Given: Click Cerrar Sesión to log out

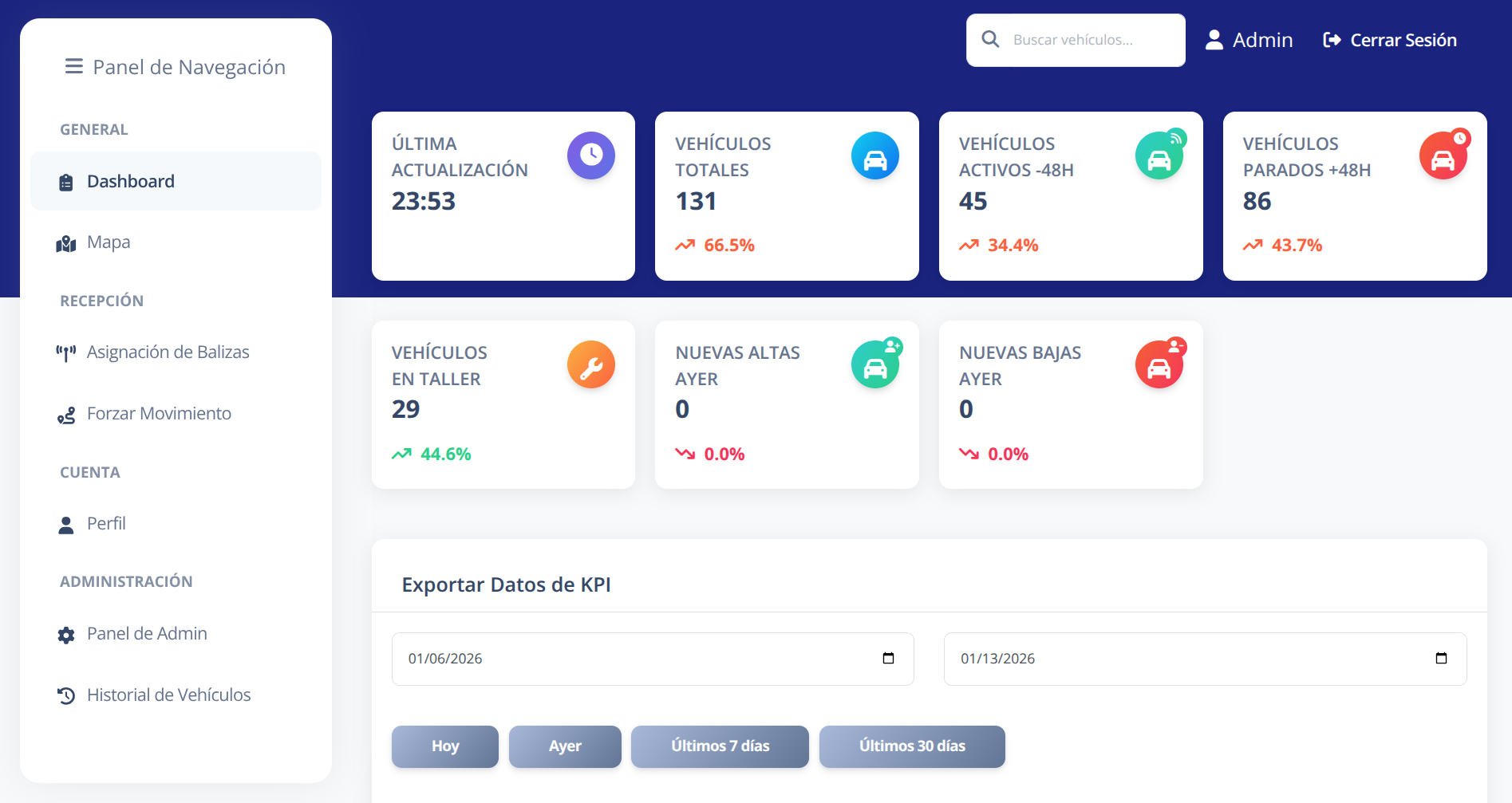Looking at the screenshot, I should tap(1403, 39).
